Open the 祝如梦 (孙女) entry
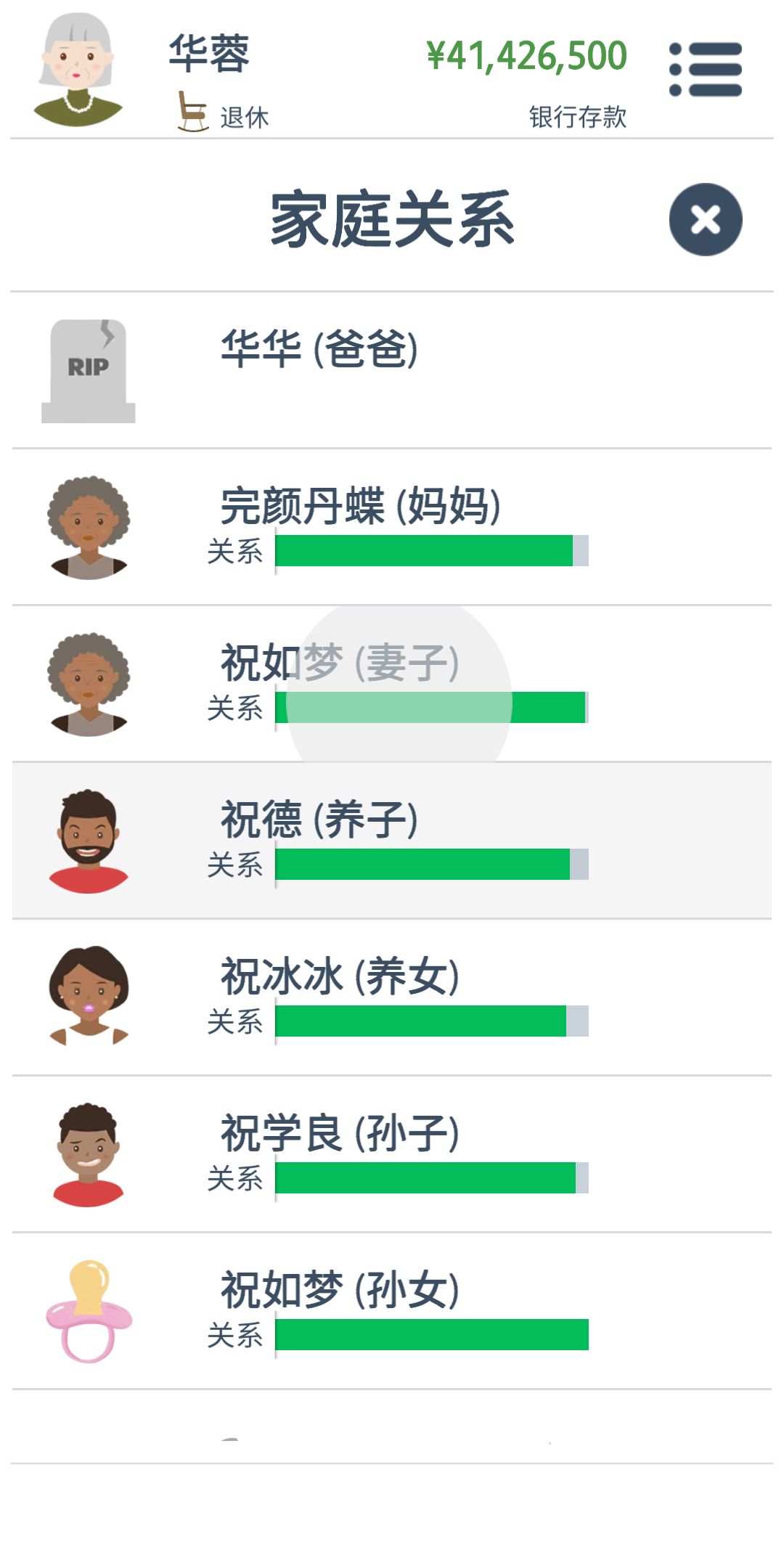Screen dimensions: 784x1568 (x=392, y=1311)
